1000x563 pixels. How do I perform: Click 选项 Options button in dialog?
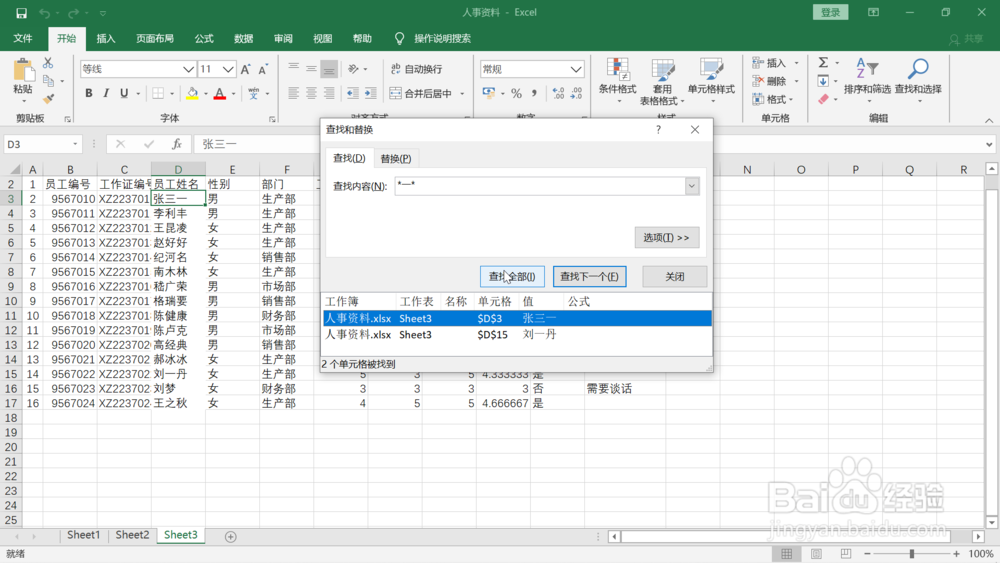[666, 237]
